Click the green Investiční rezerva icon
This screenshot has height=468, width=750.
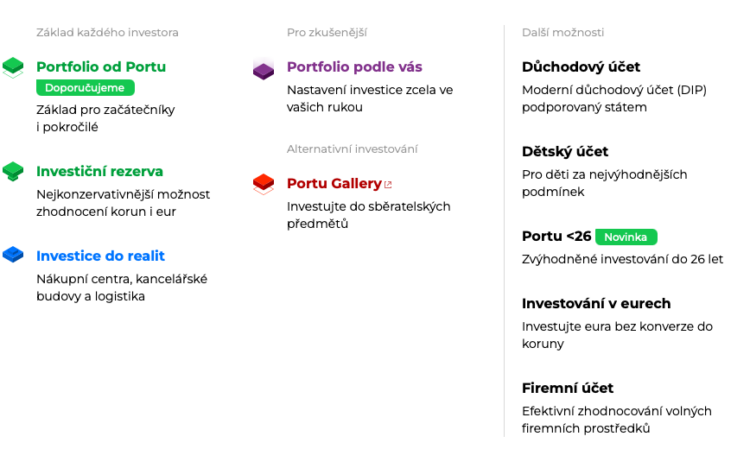click(x=13, y=172)
